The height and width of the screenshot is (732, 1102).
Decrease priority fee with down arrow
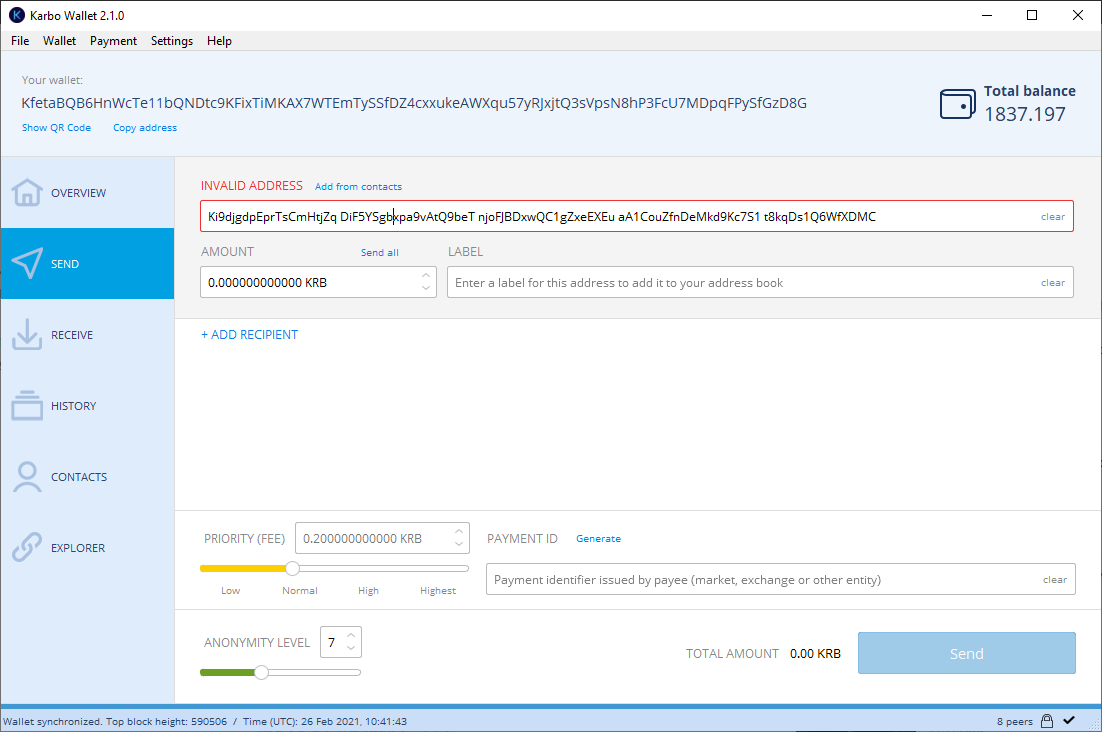(x=459, y=544)
